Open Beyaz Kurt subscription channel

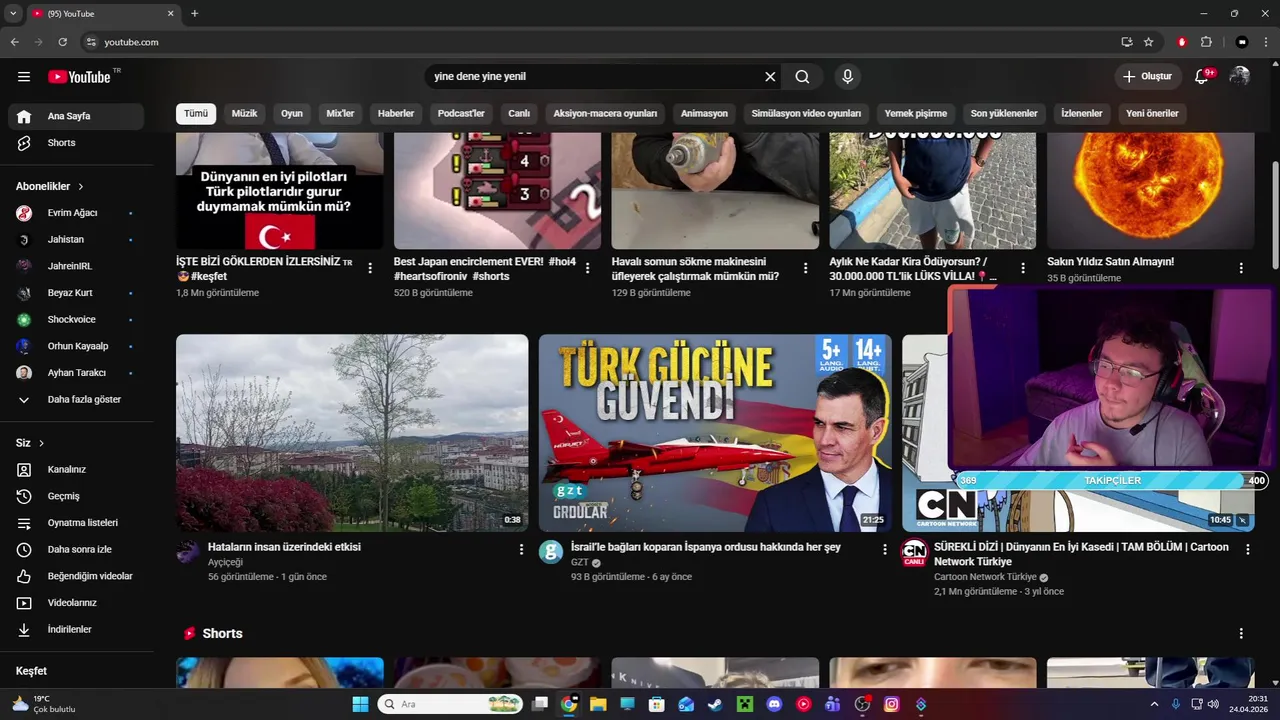coord(76,293)
